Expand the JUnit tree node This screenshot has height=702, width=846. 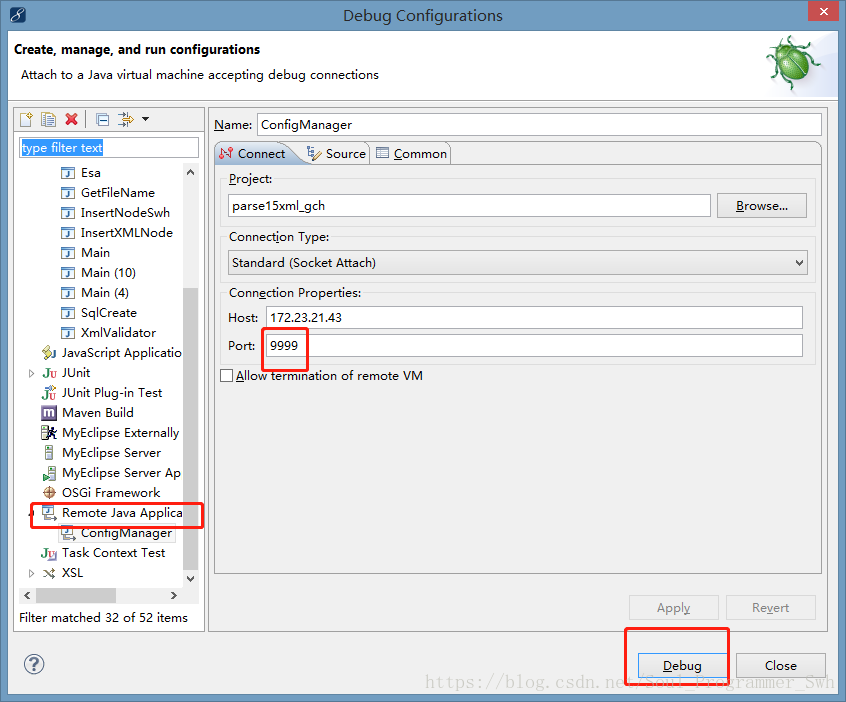[30, 372]
